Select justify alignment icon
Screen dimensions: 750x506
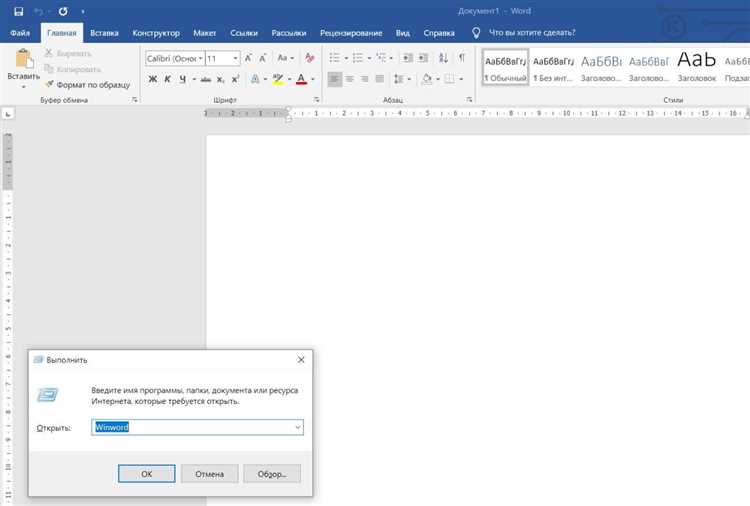coord(380,79)
